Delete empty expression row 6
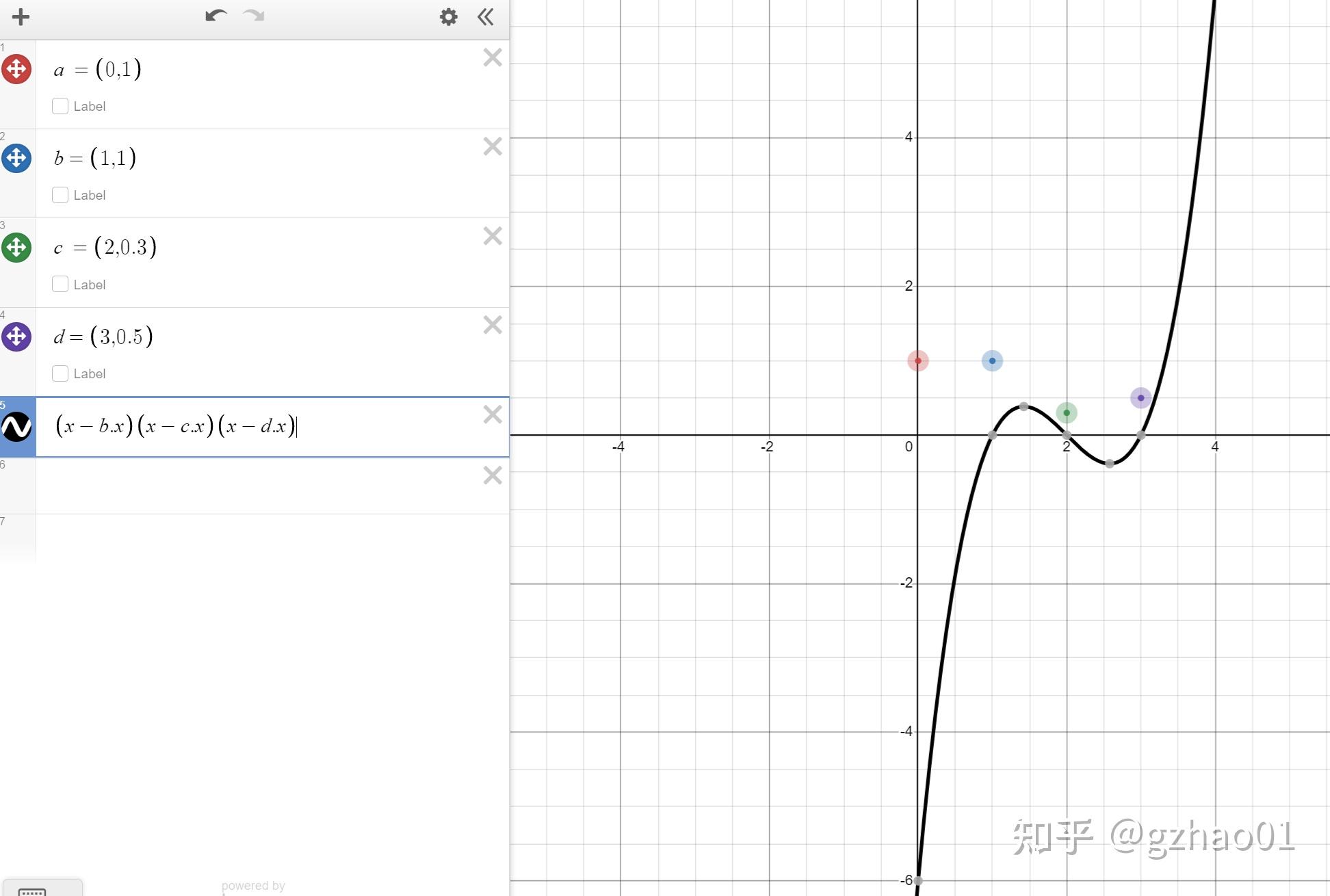The image size is (1330, 896). 493,475
